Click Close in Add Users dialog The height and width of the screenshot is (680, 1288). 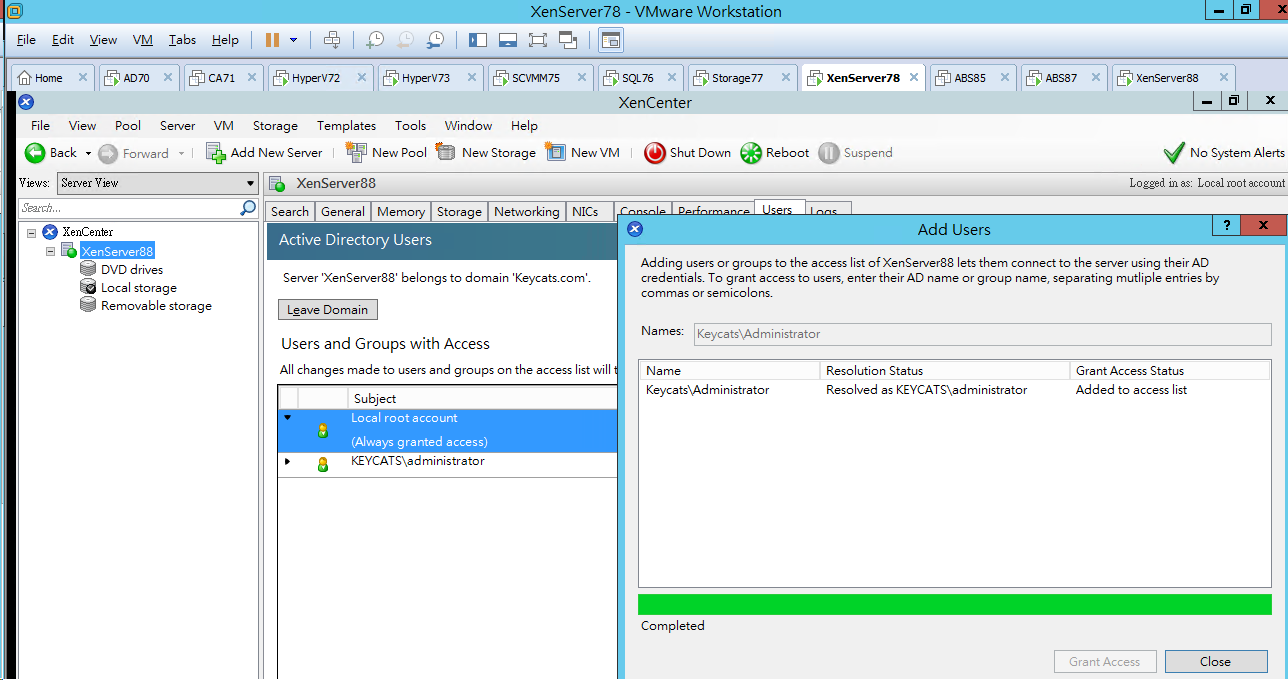pos(1216,661)
